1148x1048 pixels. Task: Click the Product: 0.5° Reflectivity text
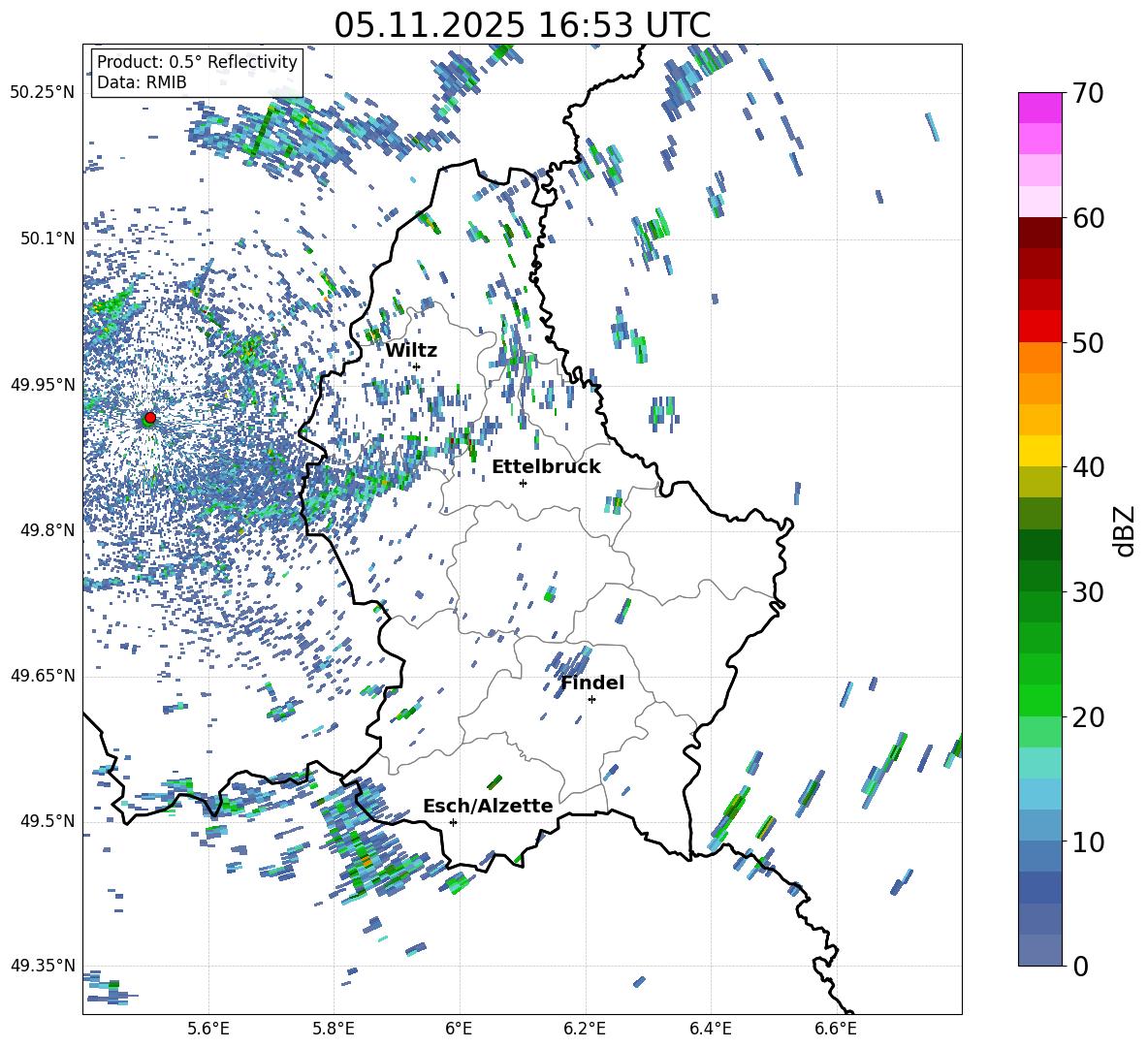[197, 61]
